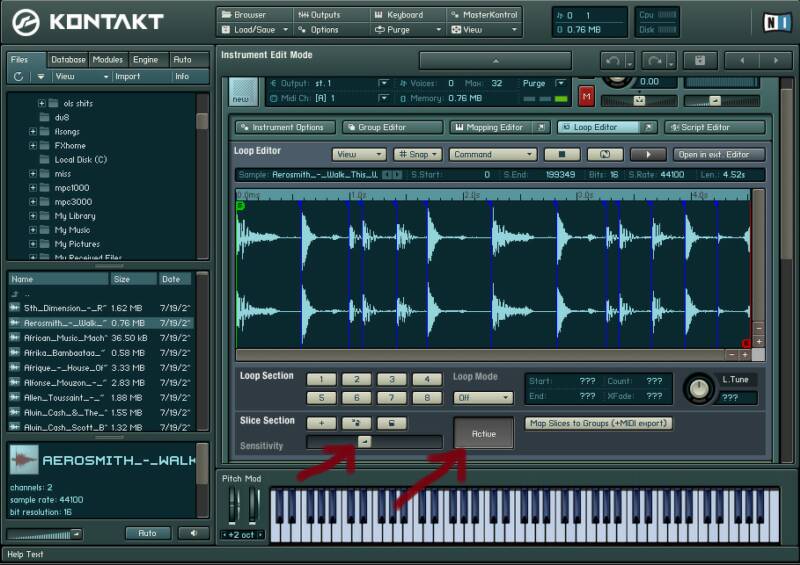Click the play button in Loop Editor
Viewport: 800px width, 565px height.
648,154
